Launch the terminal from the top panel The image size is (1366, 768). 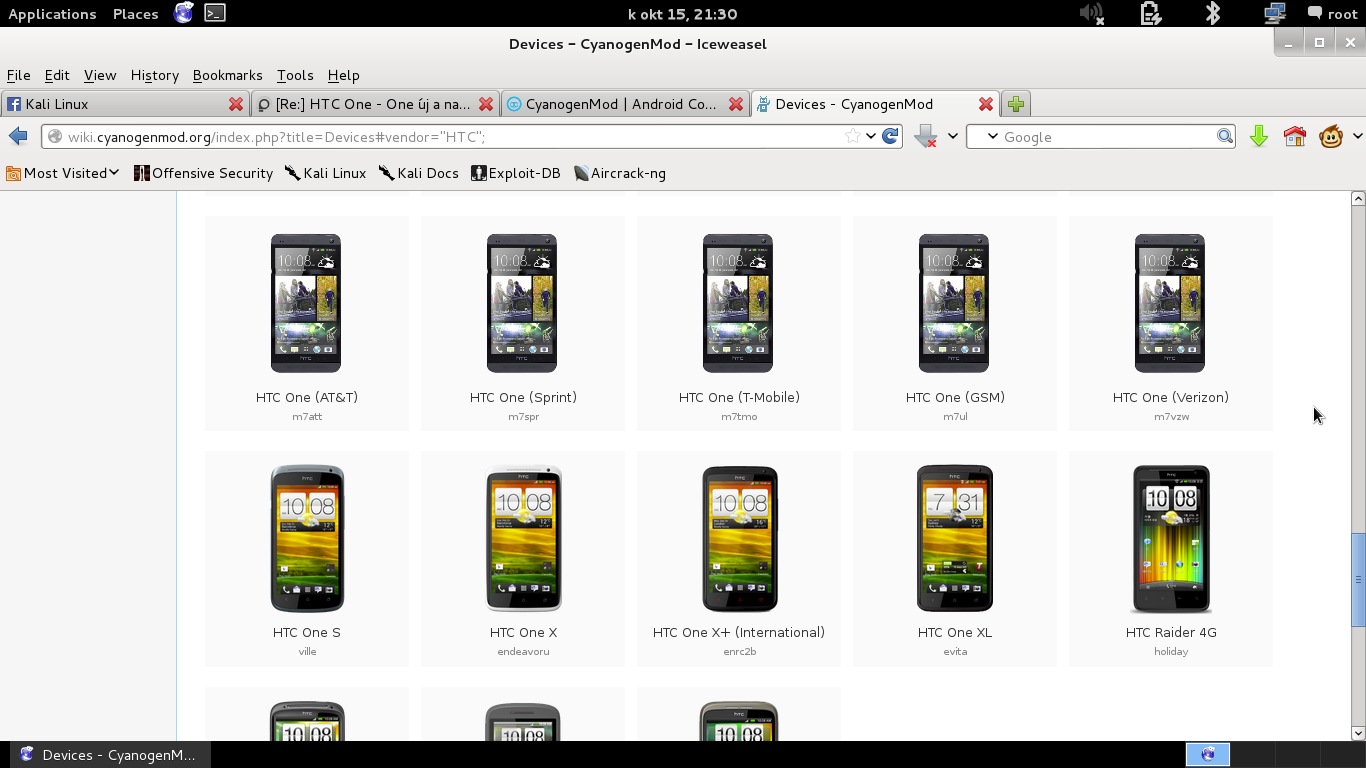coord(214,13)
